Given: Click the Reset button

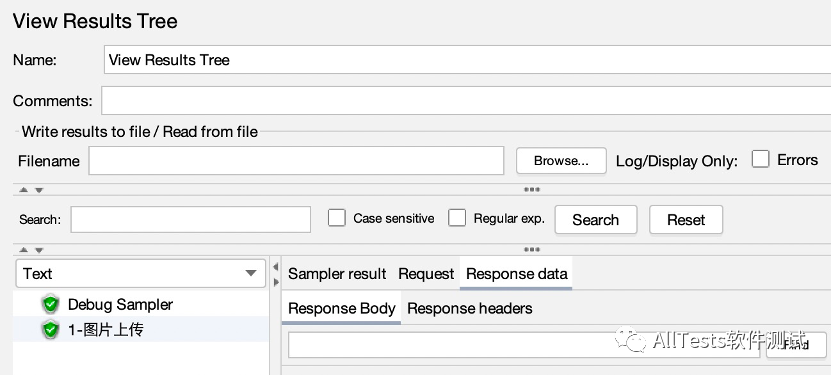Looking at the screenshot, I should coord(686,220).
